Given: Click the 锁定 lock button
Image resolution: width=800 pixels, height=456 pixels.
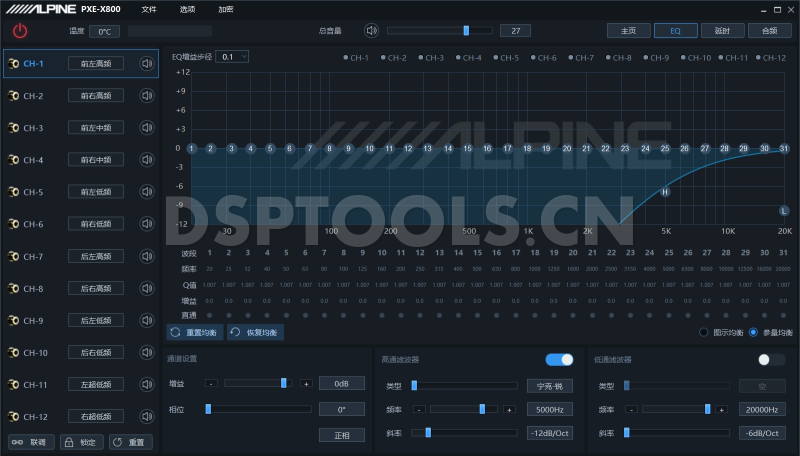Looking at the screenshot, I should (x=82, y=442).
